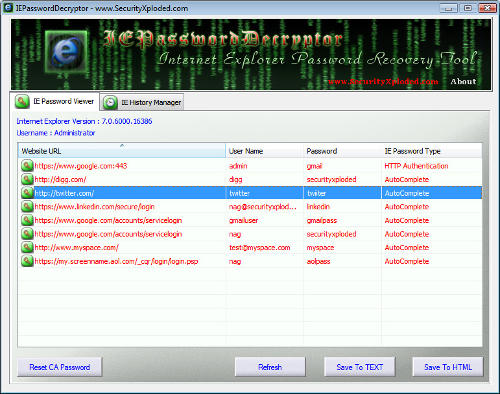Click the Internet Explorer logo in the banner
500x394 pixels.
(66, 52)
